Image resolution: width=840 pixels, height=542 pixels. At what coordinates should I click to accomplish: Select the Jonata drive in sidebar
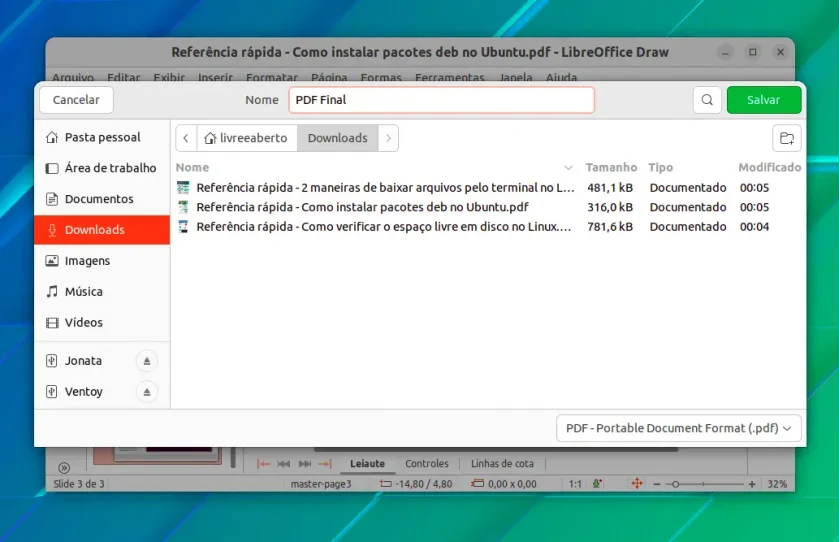[83, 361]
